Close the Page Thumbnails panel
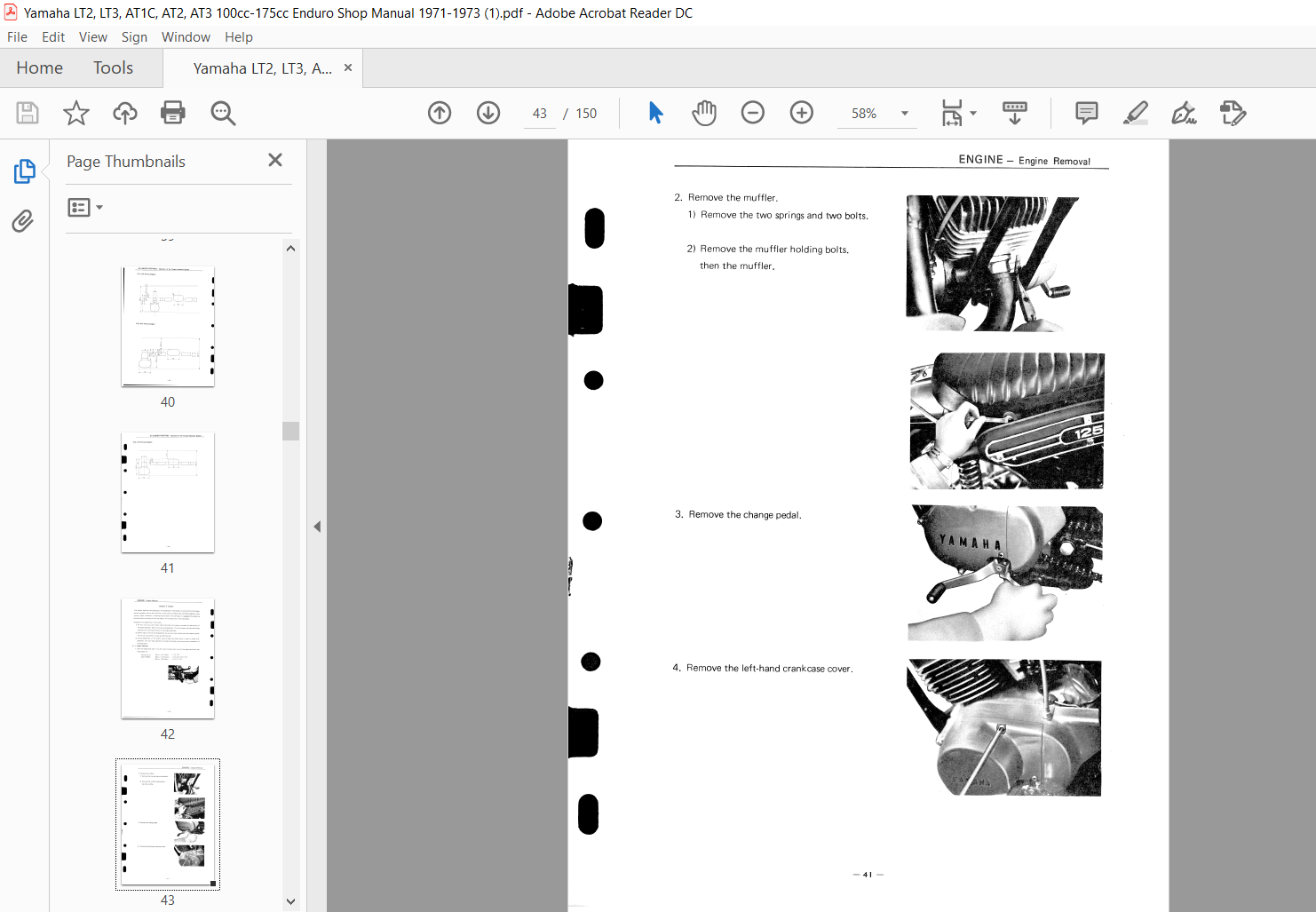1316x912 pixels. [x=275, y=160]
